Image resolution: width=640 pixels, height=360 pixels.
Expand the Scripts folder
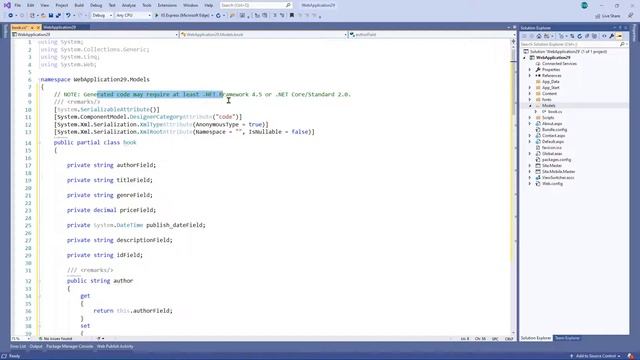530,118
